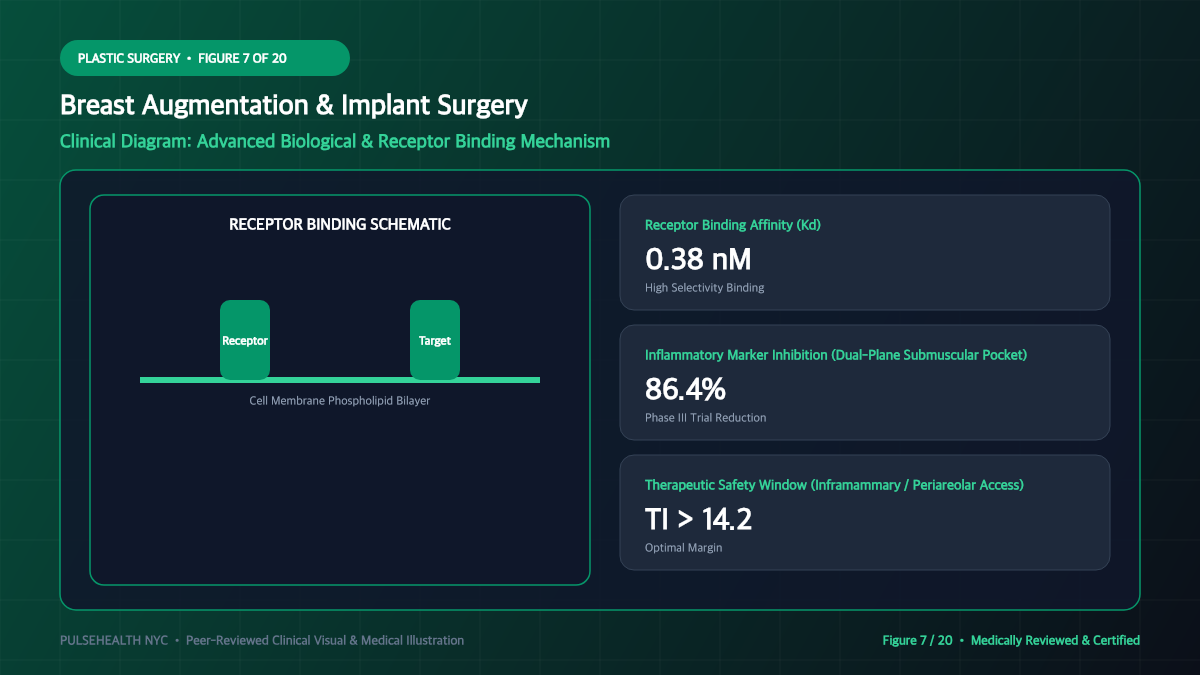
Task: Select the Target block in the schematic
Action: point(435,340)
